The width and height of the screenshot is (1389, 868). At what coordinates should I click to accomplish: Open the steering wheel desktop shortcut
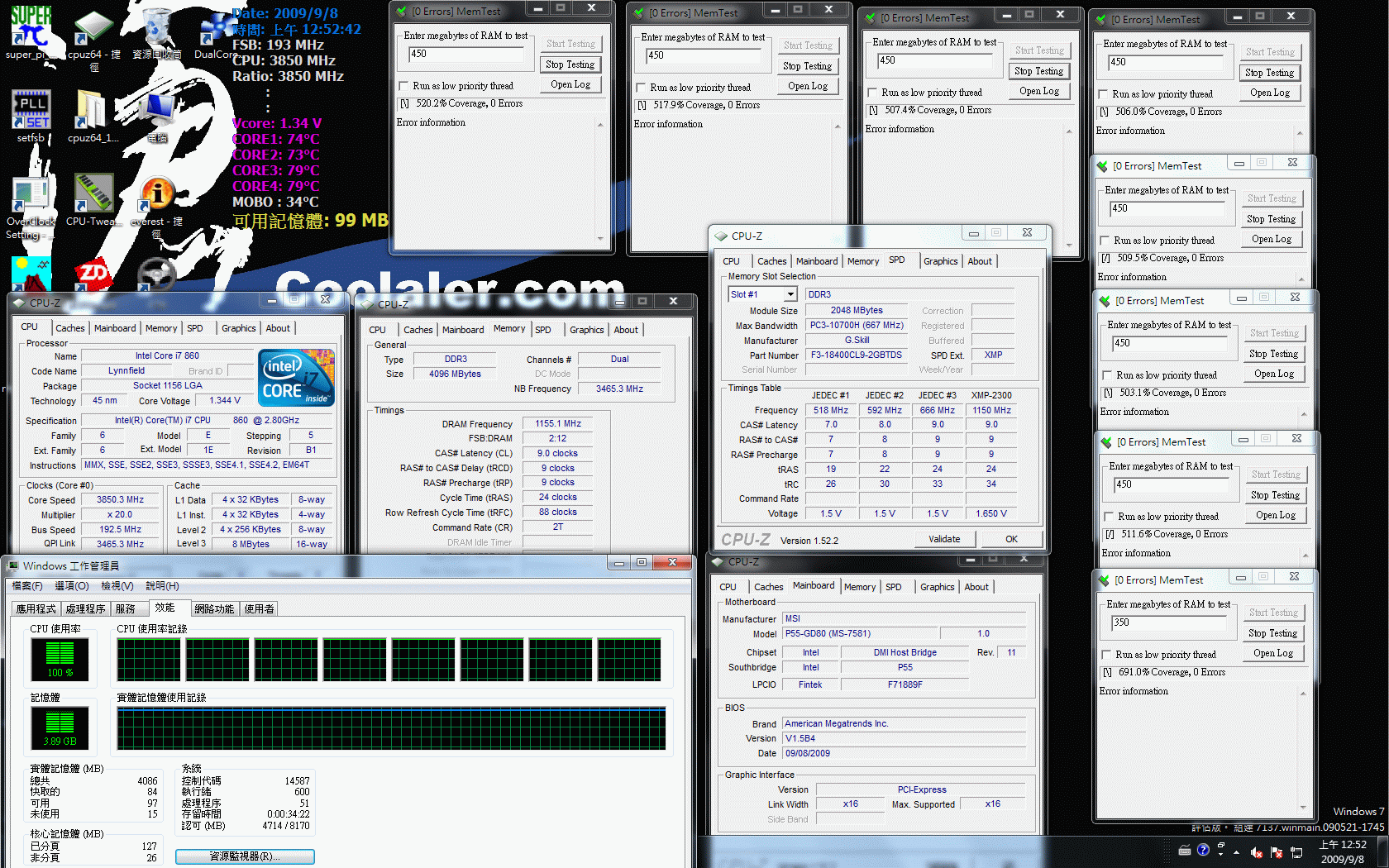point(156,274)
